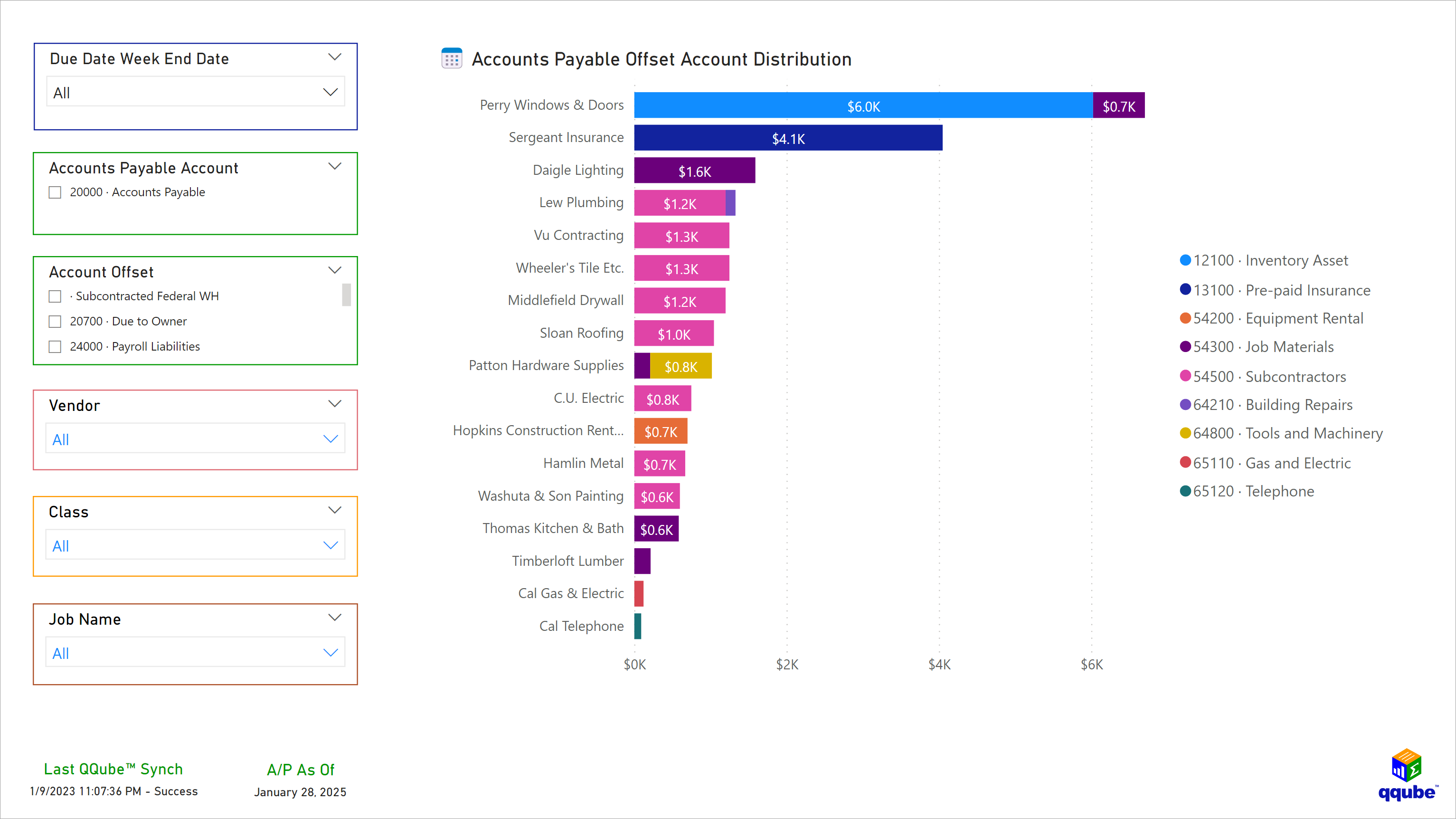Viewport: 1456px width, 819px height.
Task: Click the 64210 Building Repairs legend dot
Action: 1185,405
